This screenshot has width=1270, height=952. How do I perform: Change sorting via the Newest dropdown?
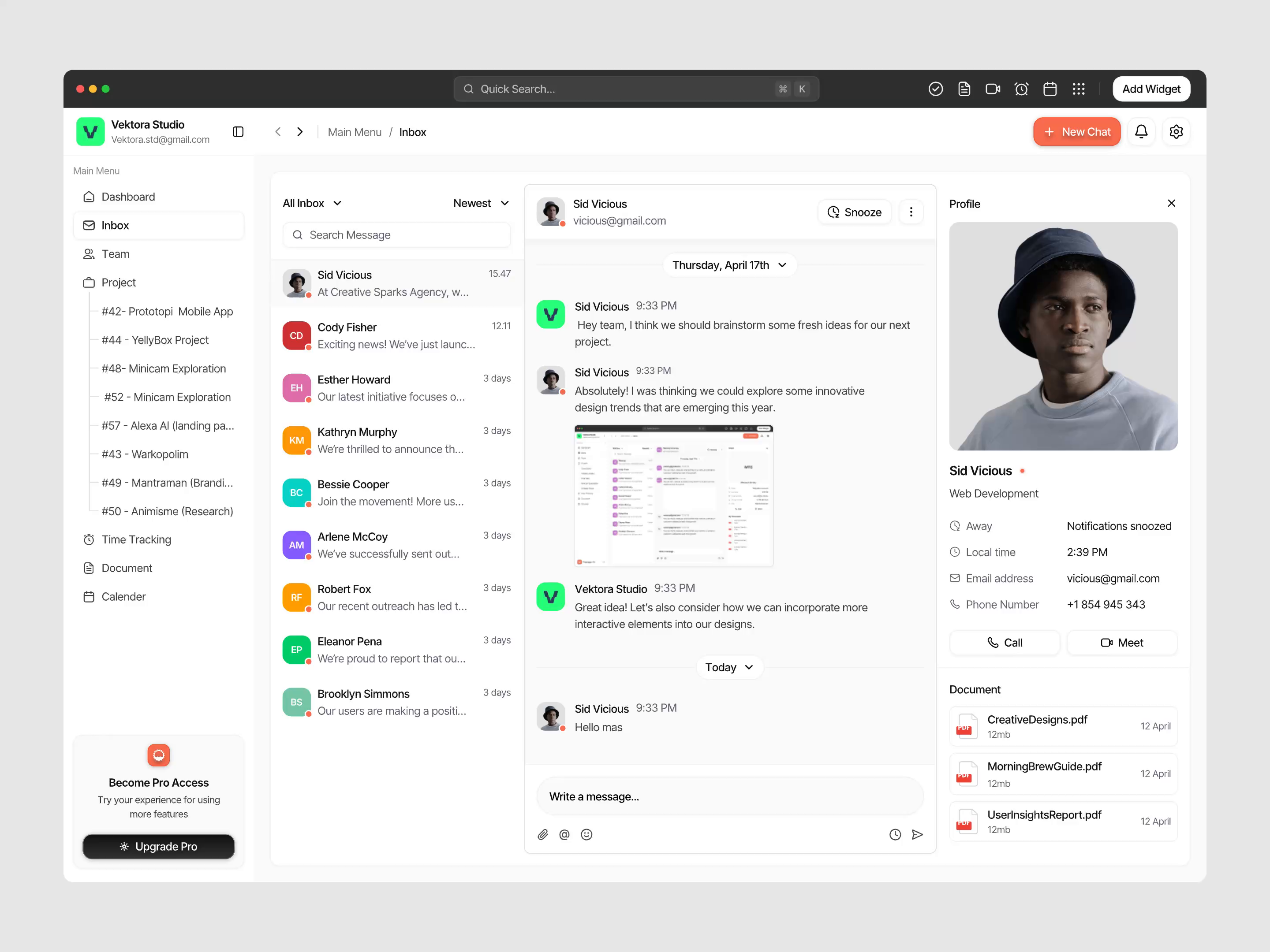click(x=481, y=203)
